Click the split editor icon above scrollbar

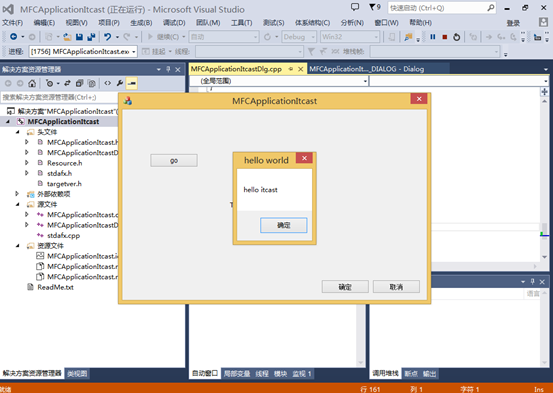coord(544,92)
